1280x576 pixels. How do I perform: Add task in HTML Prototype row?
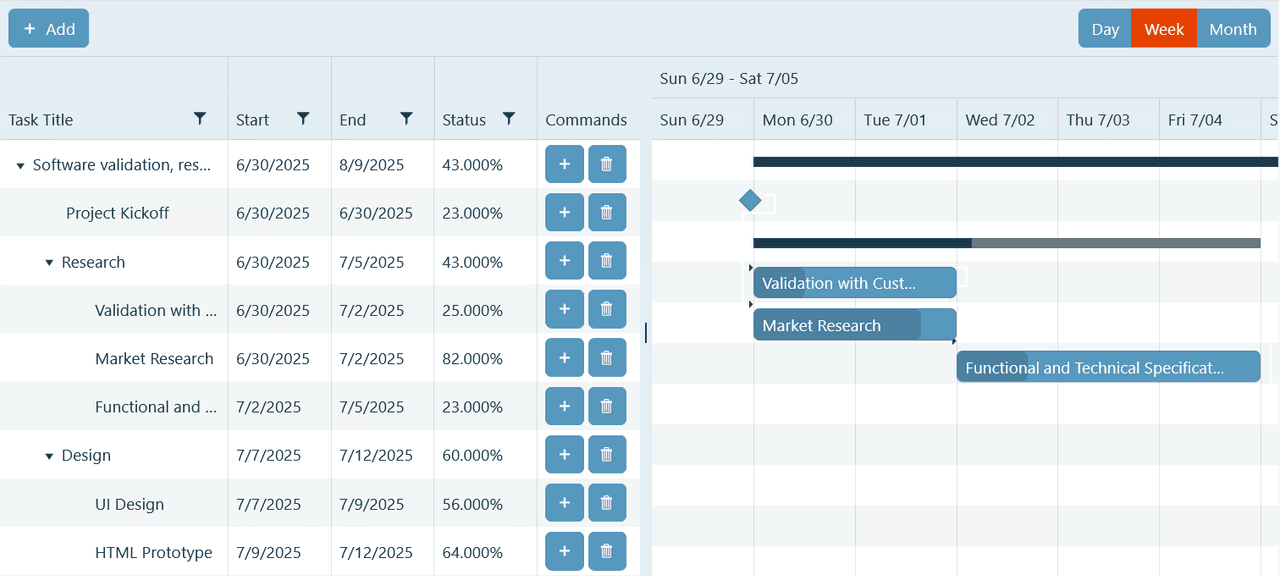pyautogui.click(x=564, y=552)
